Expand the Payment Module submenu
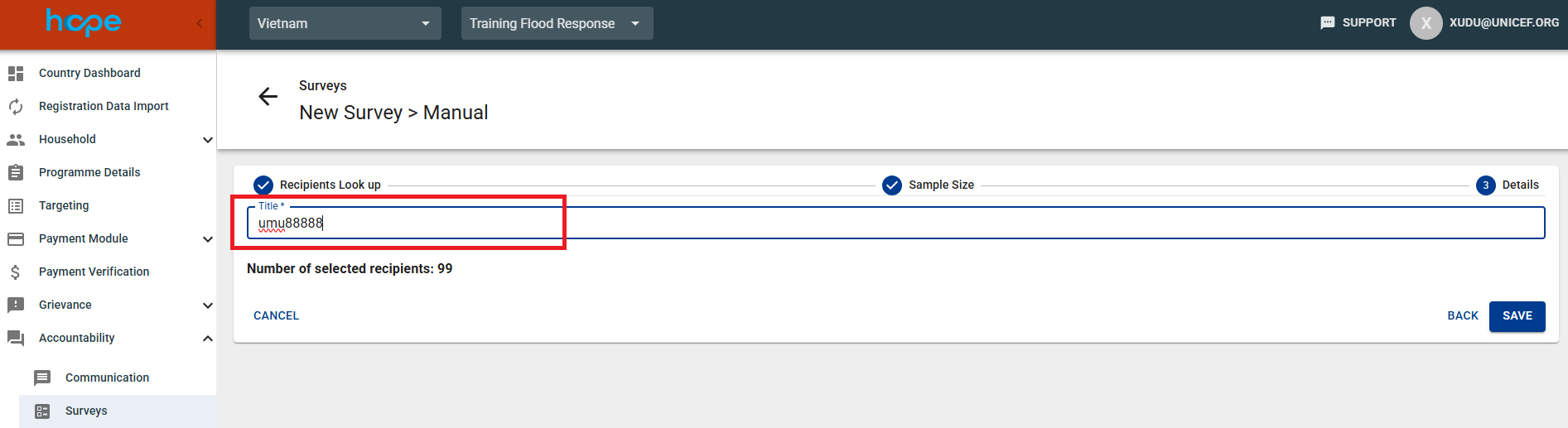Screen dimensions: 1568x428 point(207,239)
